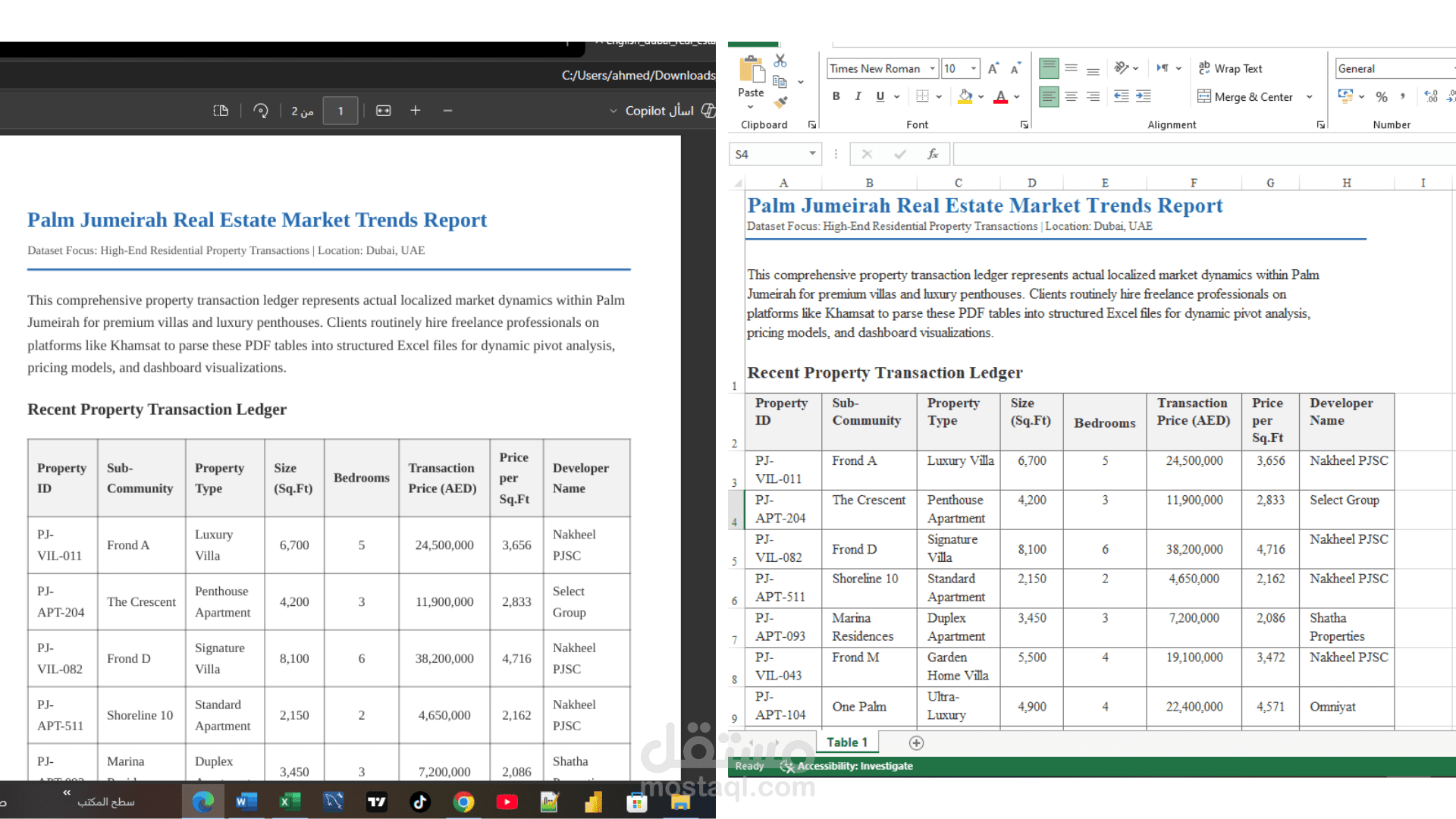Image resolution: width=1456 pixels, height=819 pixels.
Task: Expand the Name Box S4 dropdown
Action: [812, 154]
